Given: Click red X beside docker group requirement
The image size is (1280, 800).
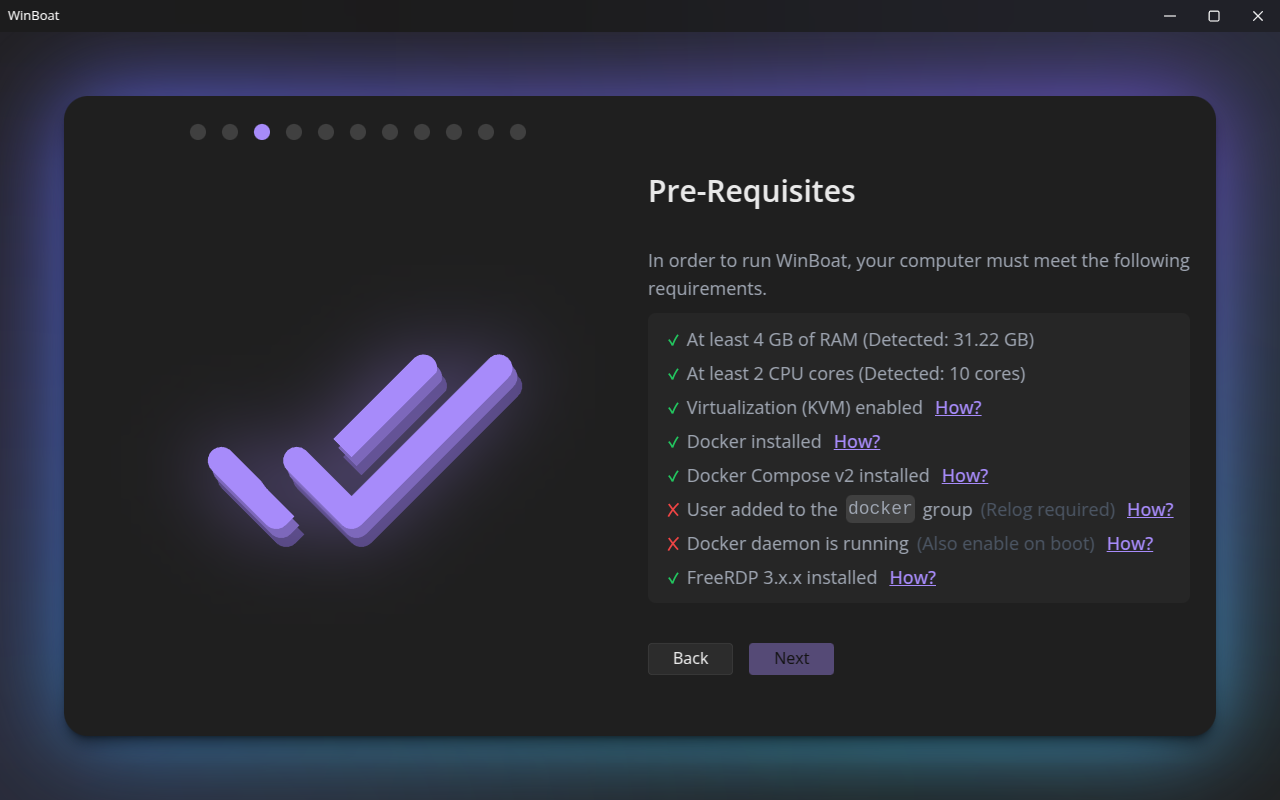Looking at the screenshot, I should tap(673, 510).
